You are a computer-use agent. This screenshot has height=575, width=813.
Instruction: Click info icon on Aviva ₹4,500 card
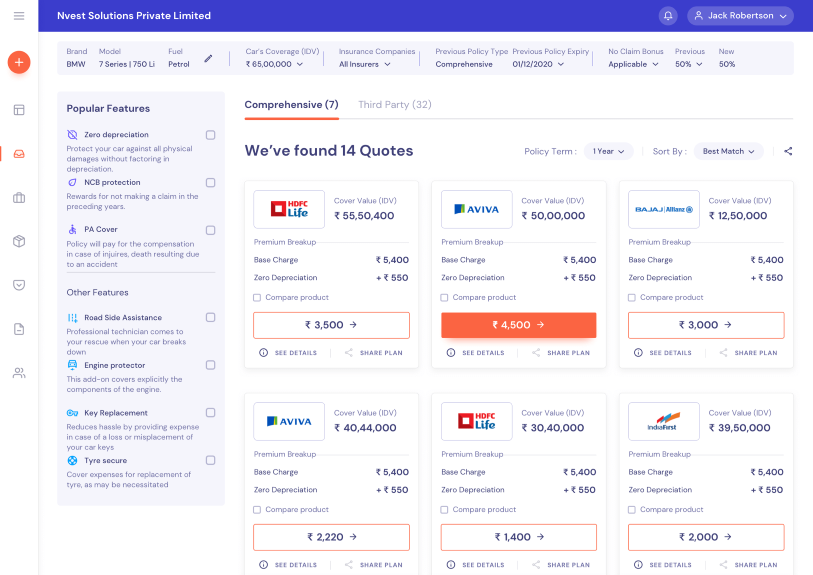point(451,353)
